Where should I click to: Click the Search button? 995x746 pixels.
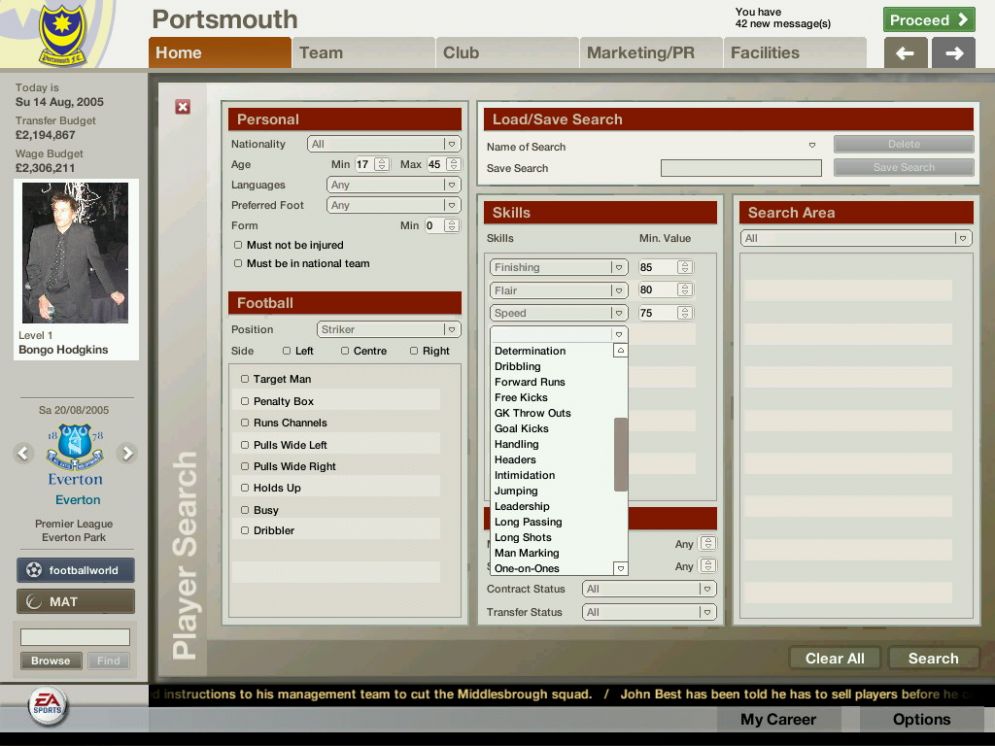pos(933,658)
